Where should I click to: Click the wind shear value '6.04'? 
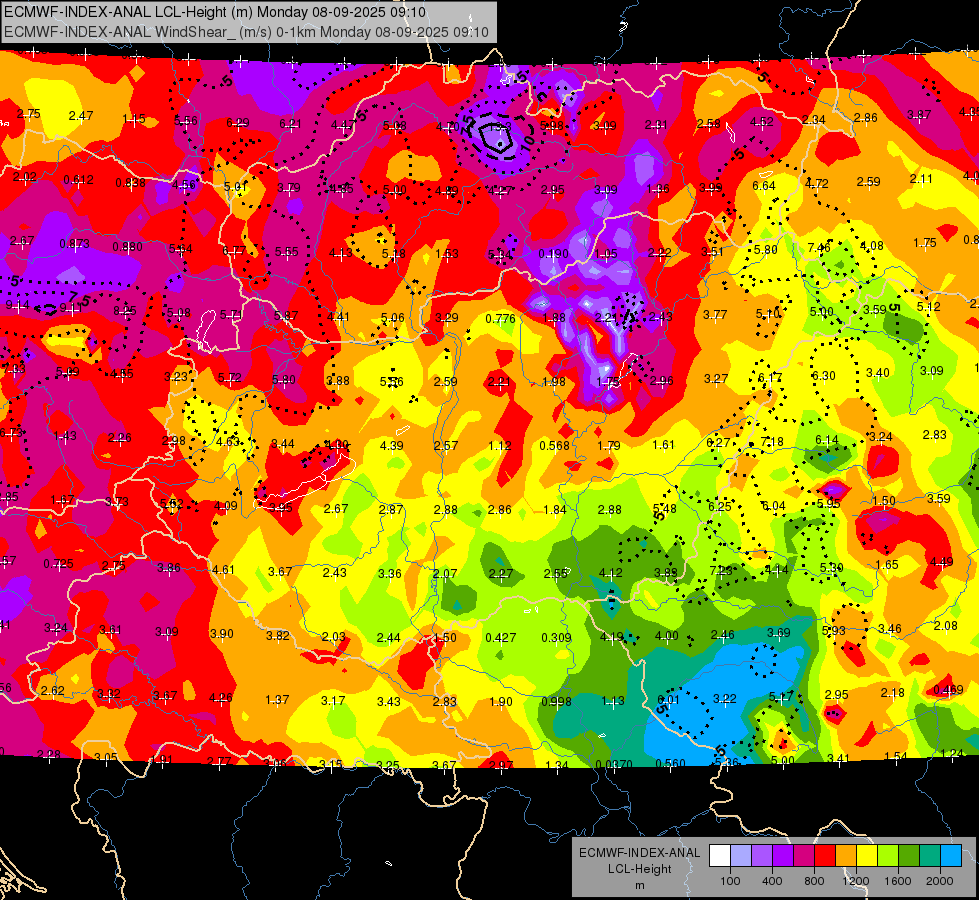point(774,506)
